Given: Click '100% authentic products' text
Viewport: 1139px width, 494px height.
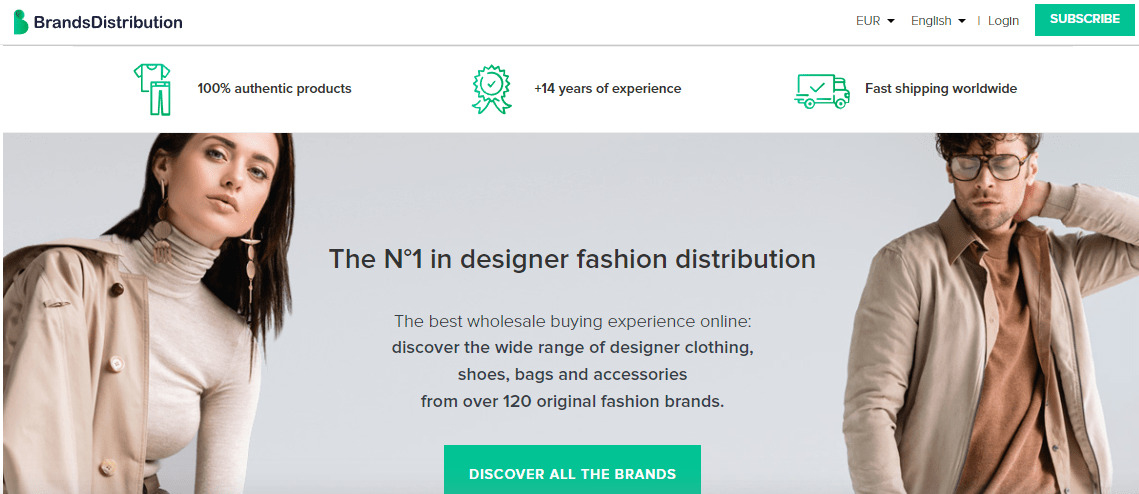Looking at the screenshot, I should (275, 89).
